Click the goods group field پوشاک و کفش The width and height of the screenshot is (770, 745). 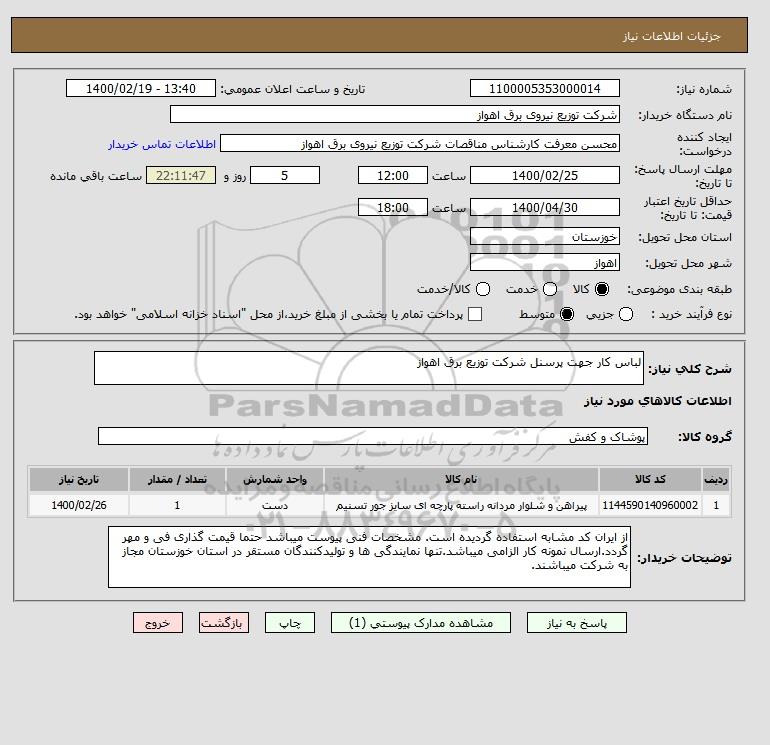tap(373, 436)
